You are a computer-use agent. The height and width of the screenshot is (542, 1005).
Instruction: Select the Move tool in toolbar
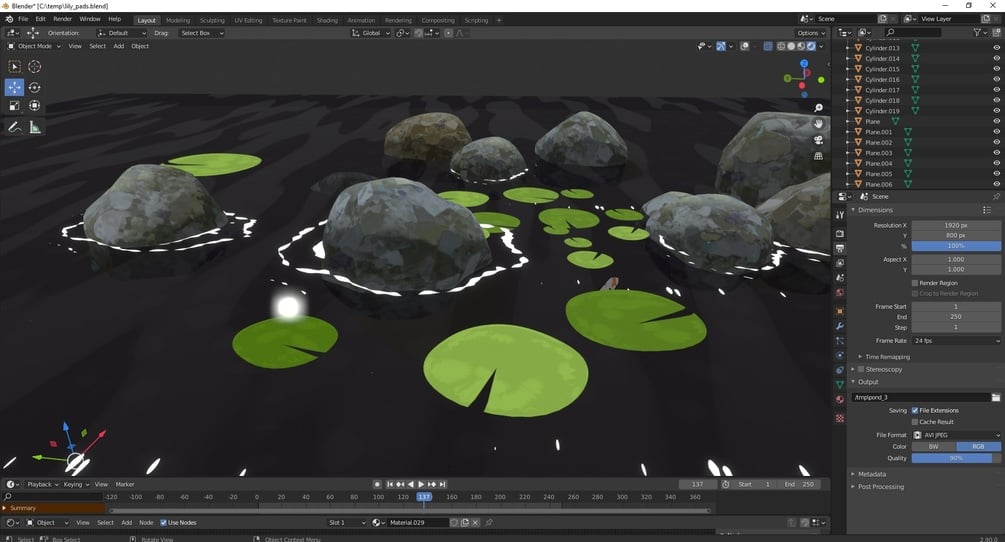[x=14, y=86]
